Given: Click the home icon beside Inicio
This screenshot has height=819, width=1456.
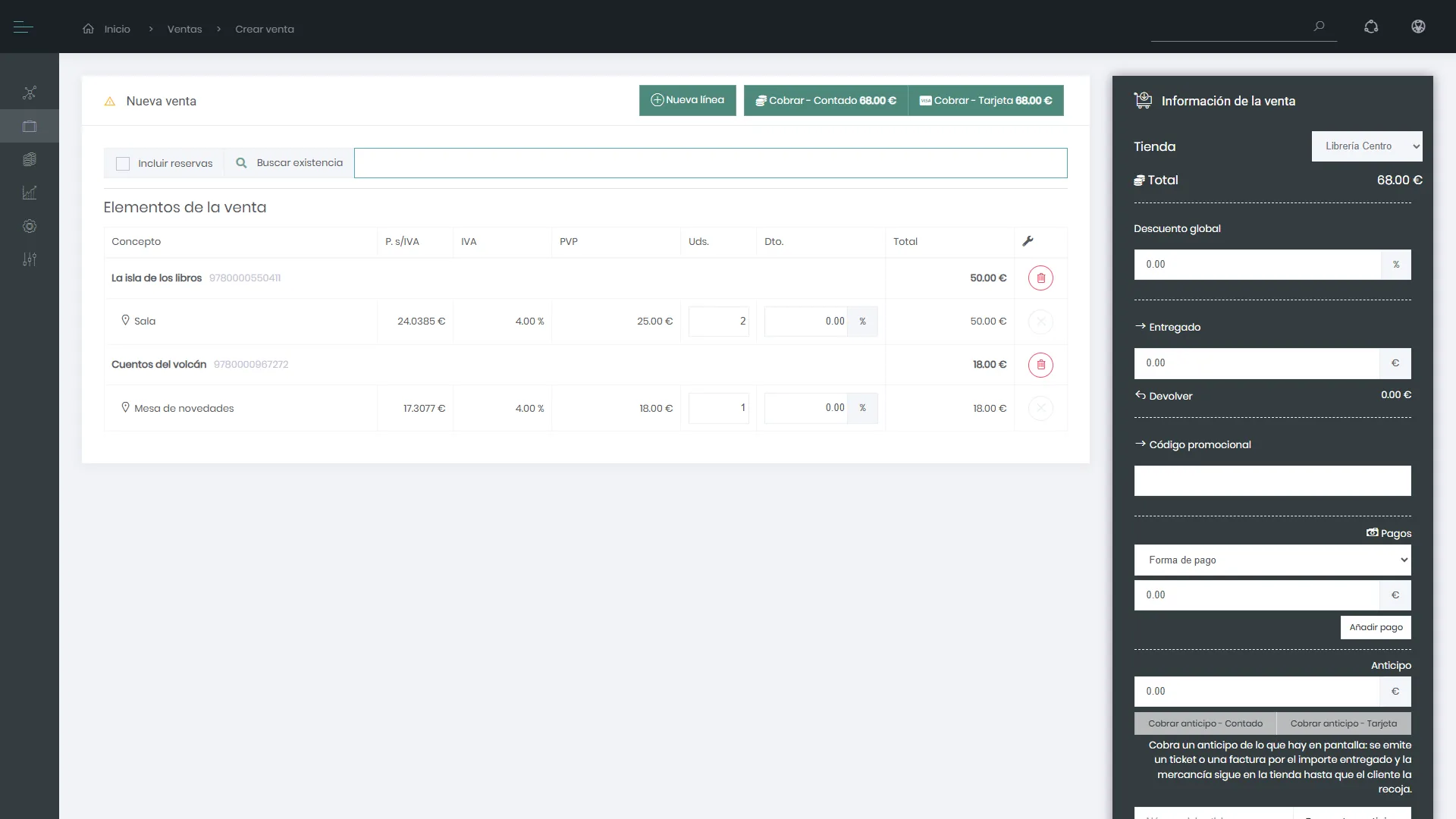Looking at the screenshot, I should pos(89,29).
